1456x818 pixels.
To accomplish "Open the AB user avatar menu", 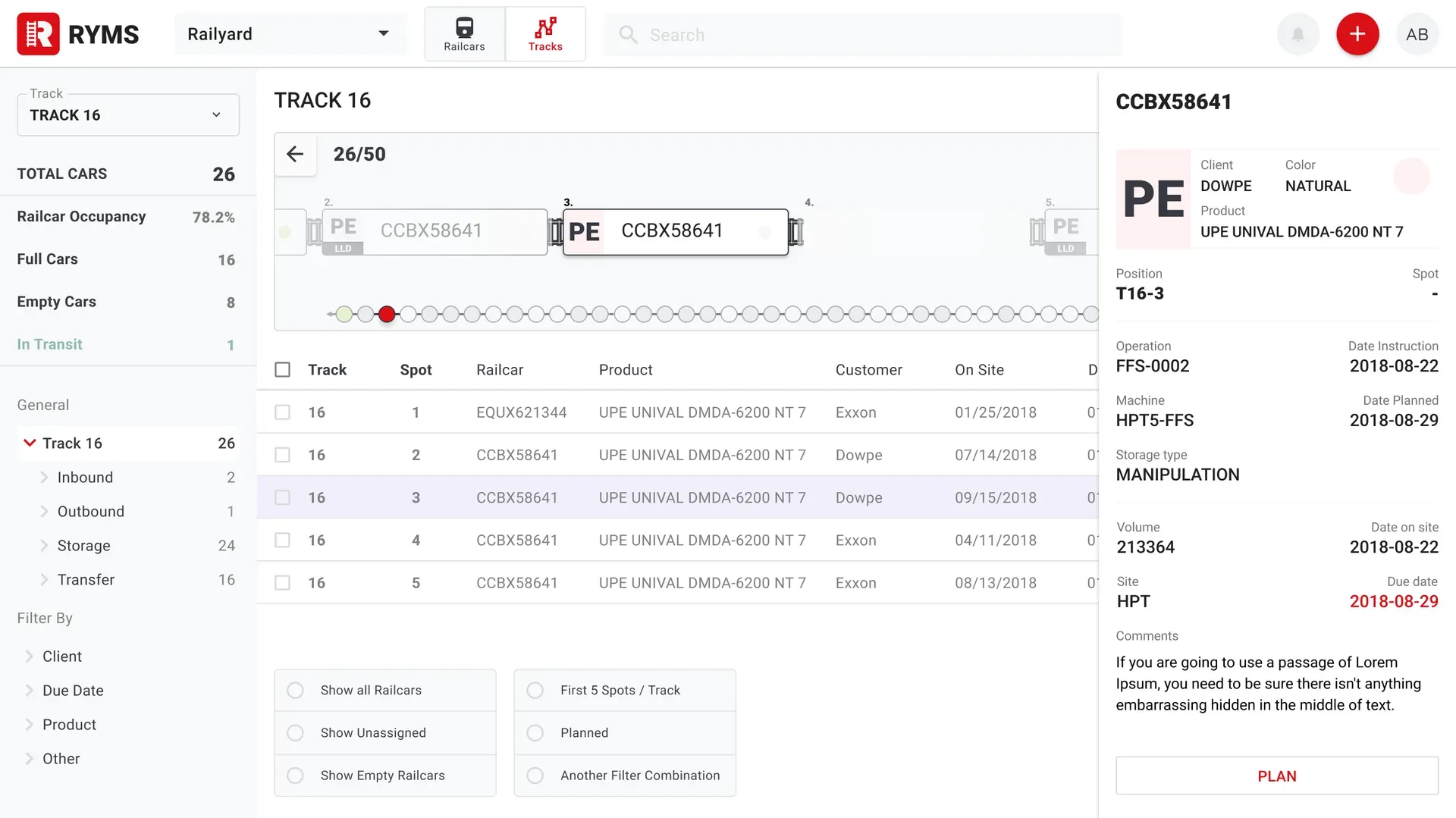I will 1417,34.
